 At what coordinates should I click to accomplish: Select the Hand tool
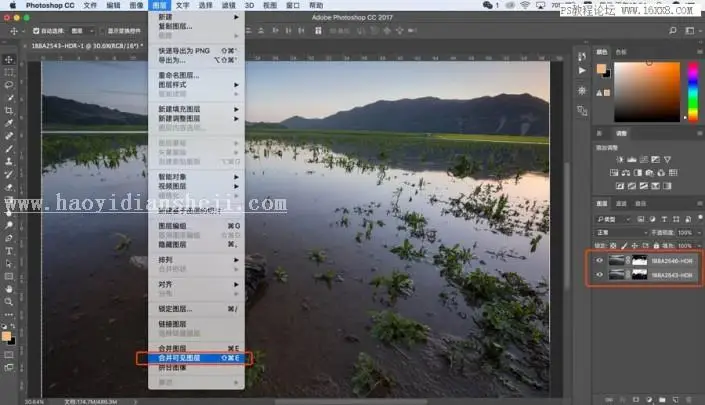(9, 289)
